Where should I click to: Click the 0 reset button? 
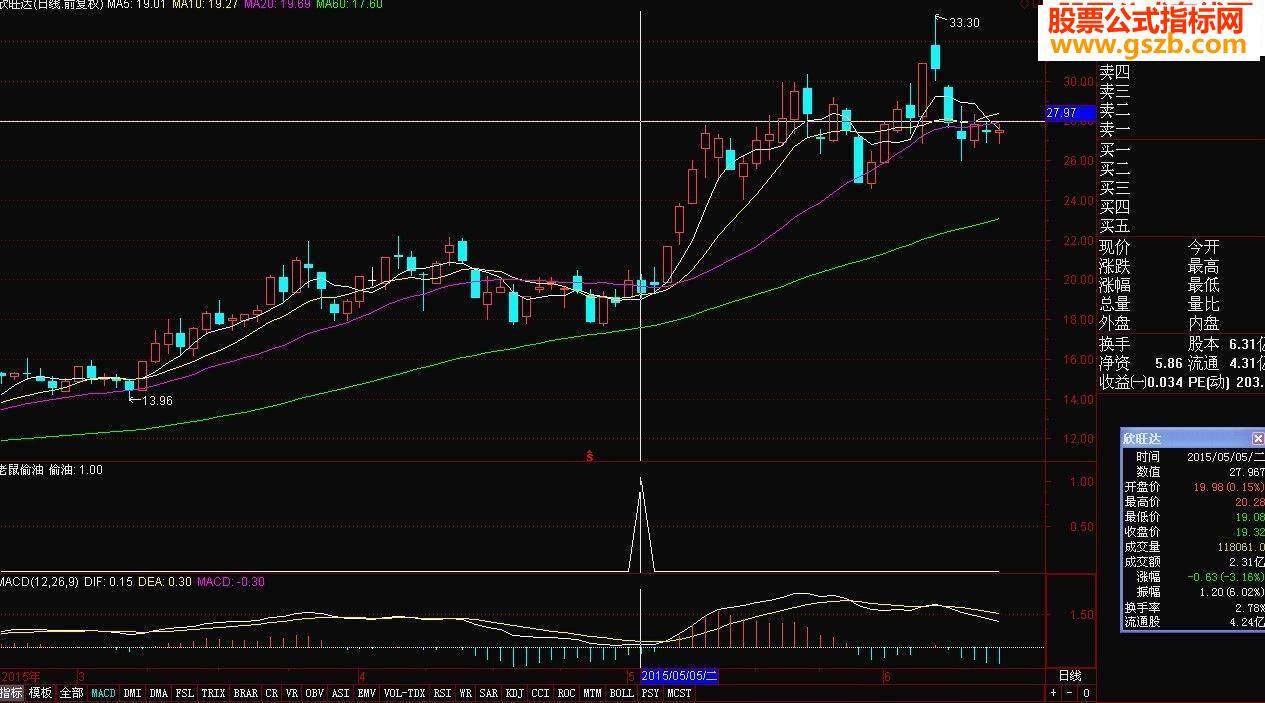click(x=1087, y=693)
